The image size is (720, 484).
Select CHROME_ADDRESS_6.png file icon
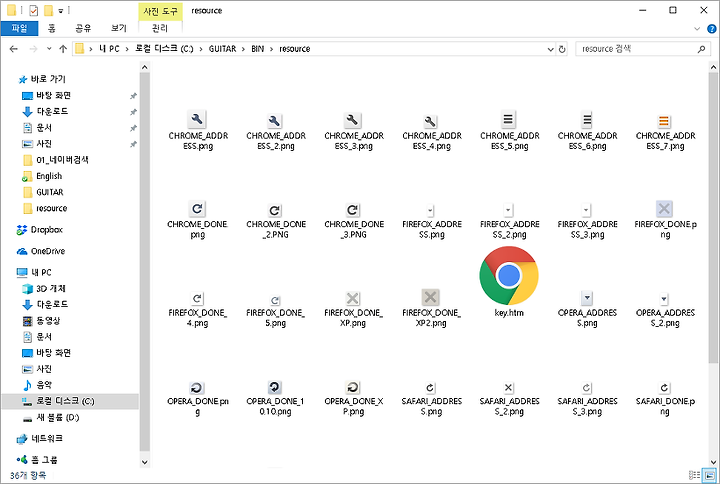586,120
